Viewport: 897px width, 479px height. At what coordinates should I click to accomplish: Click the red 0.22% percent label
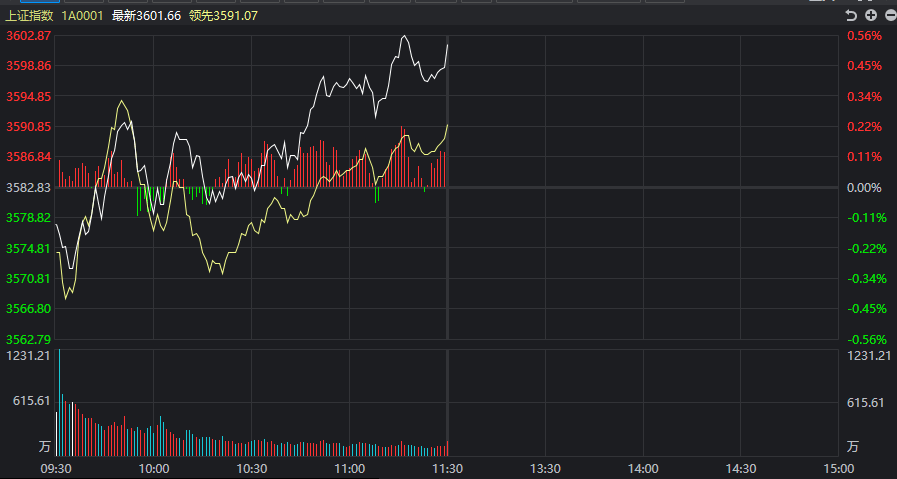[864, 126]
